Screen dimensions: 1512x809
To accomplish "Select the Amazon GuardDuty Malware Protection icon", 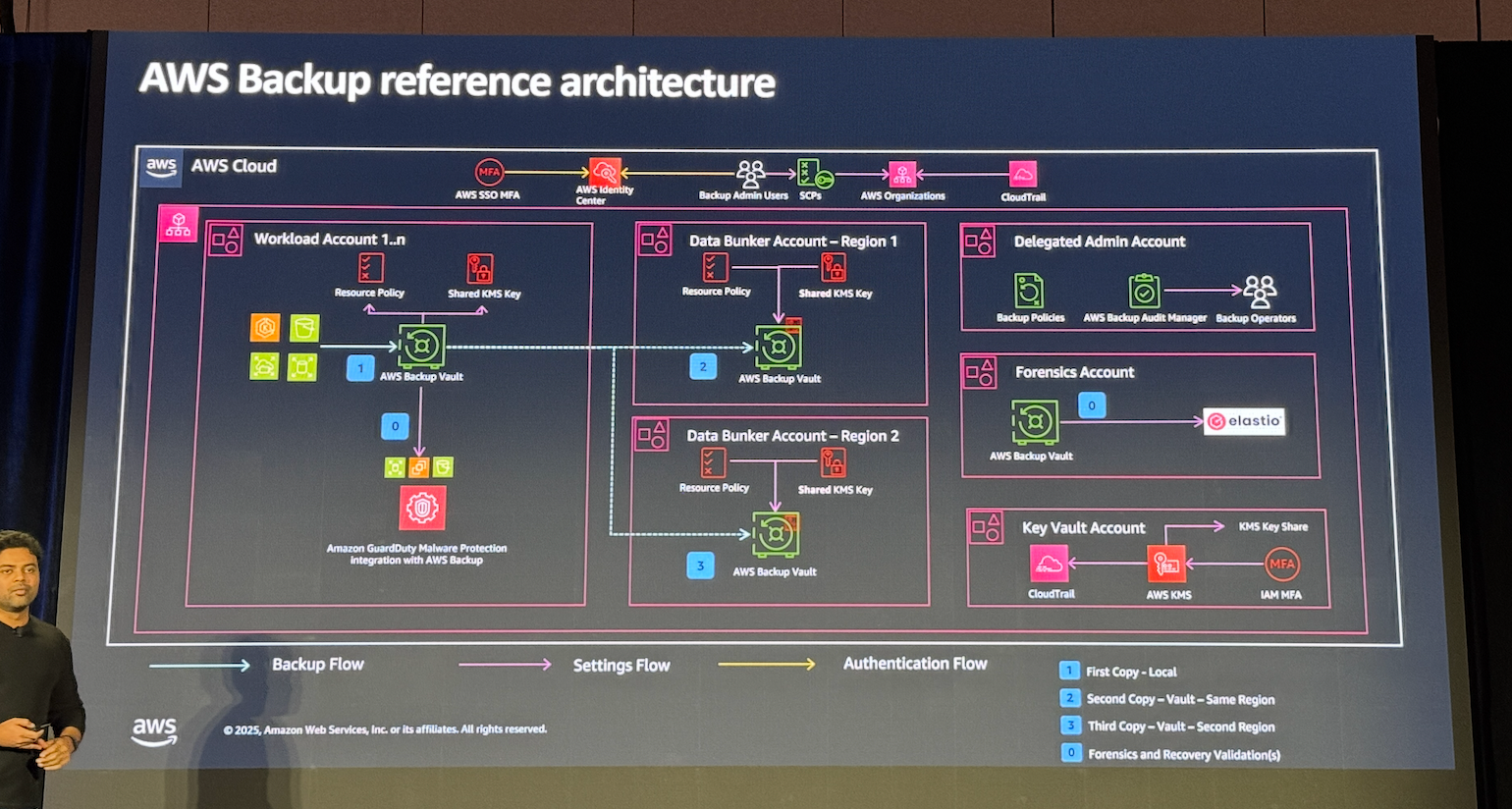I will tap(422, 508).
